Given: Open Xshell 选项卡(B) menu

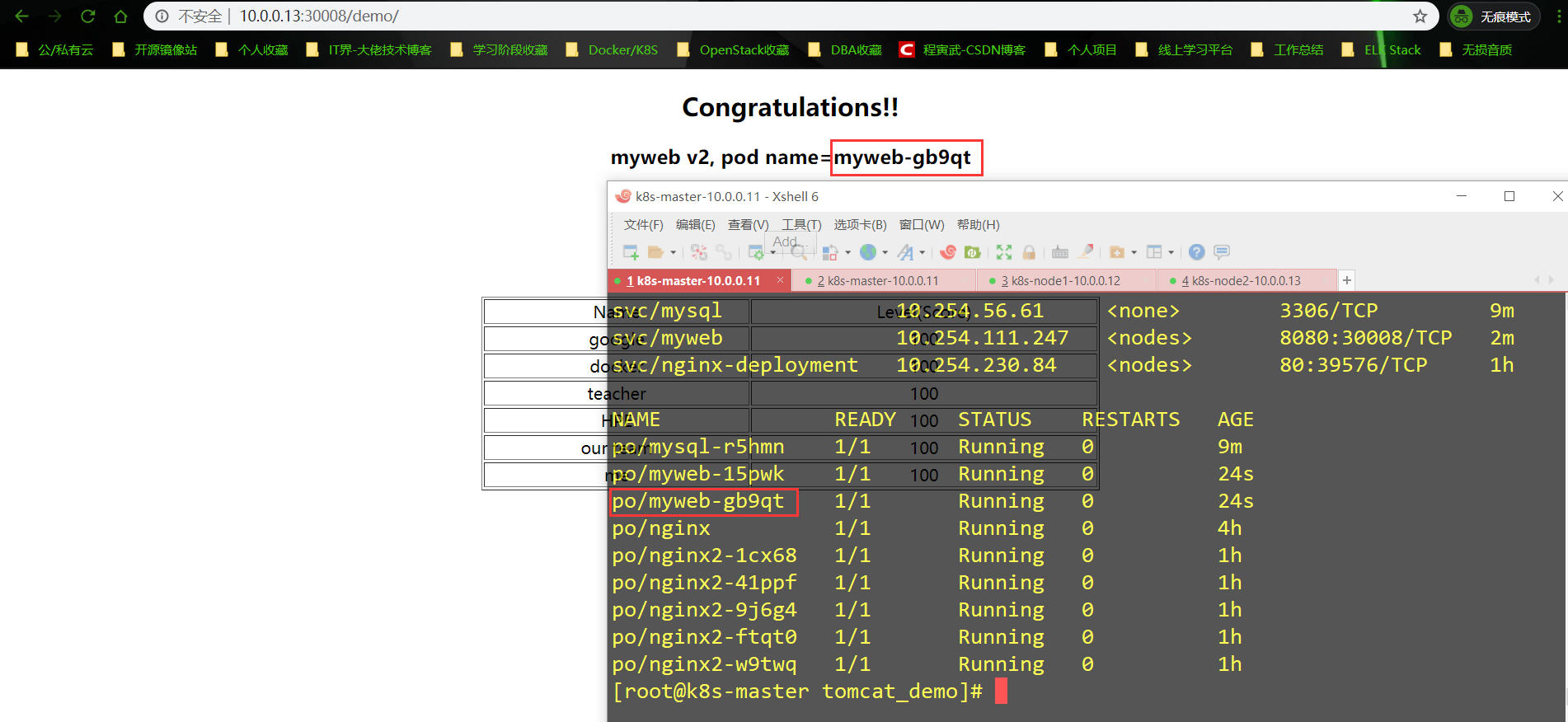Looking at the screenshot, I should click(x=860, y=225).
